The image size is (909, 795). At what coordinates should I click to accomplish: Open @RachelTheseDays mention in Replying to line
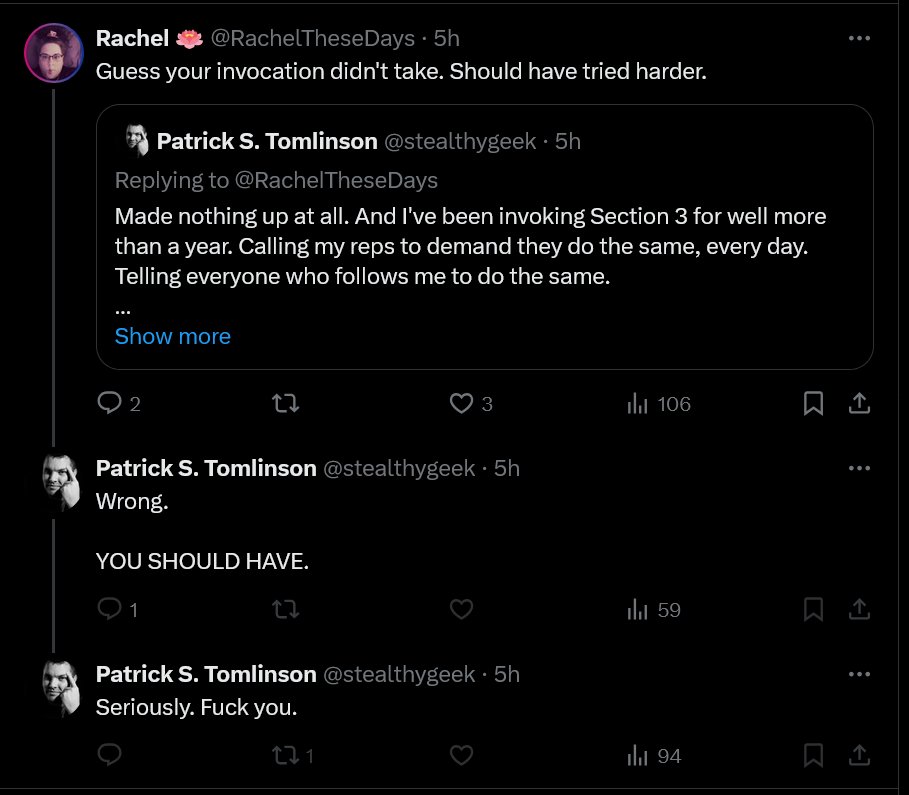336,180
